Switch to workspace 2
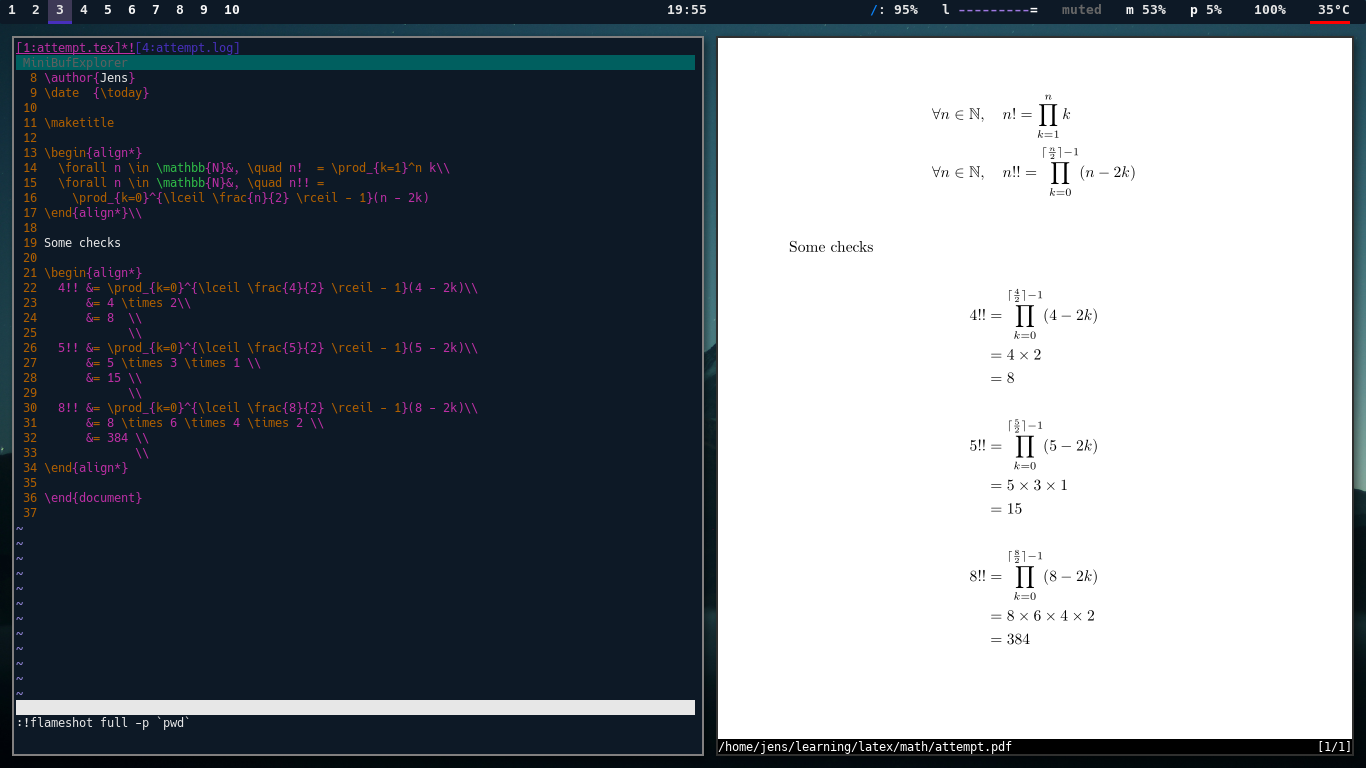 pos(36,10)
